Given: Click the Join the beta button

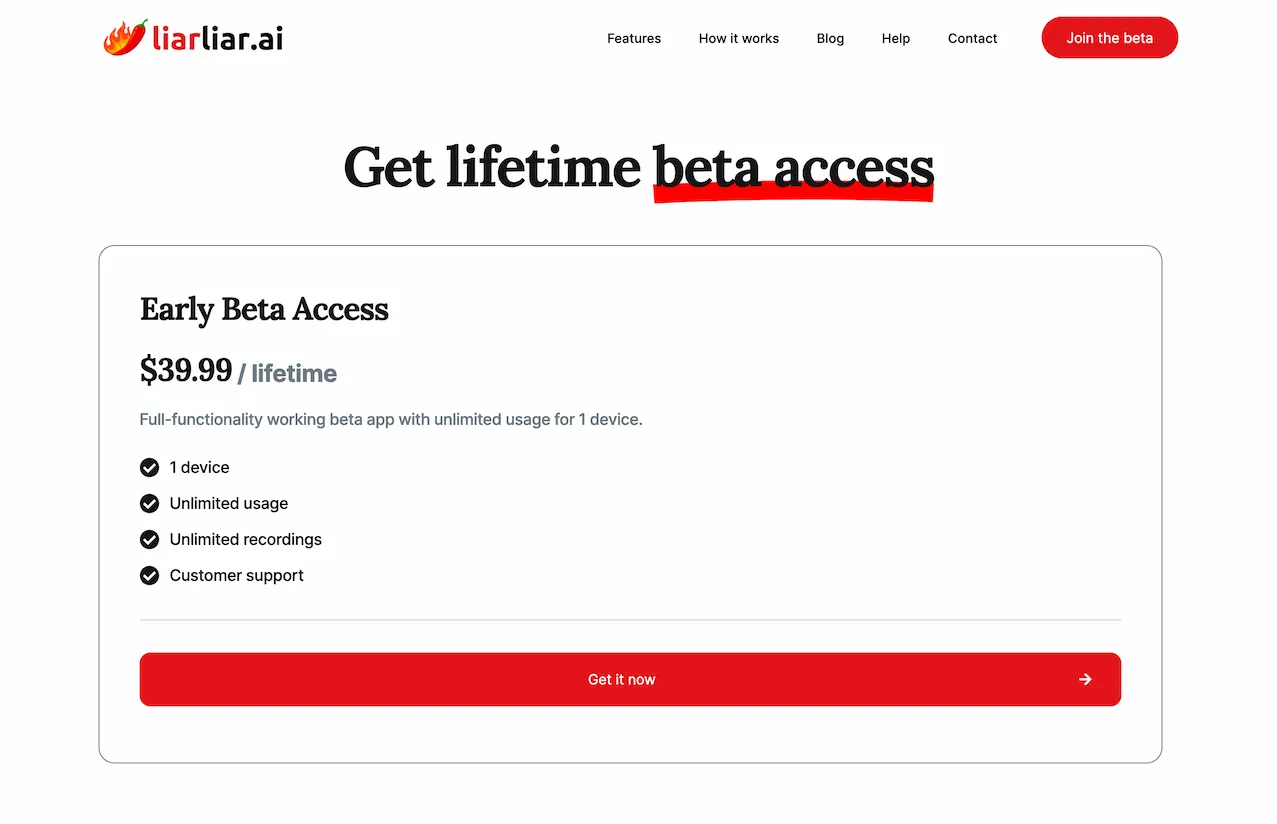Looking at the screenshot, I should [x=1109, y=37].
